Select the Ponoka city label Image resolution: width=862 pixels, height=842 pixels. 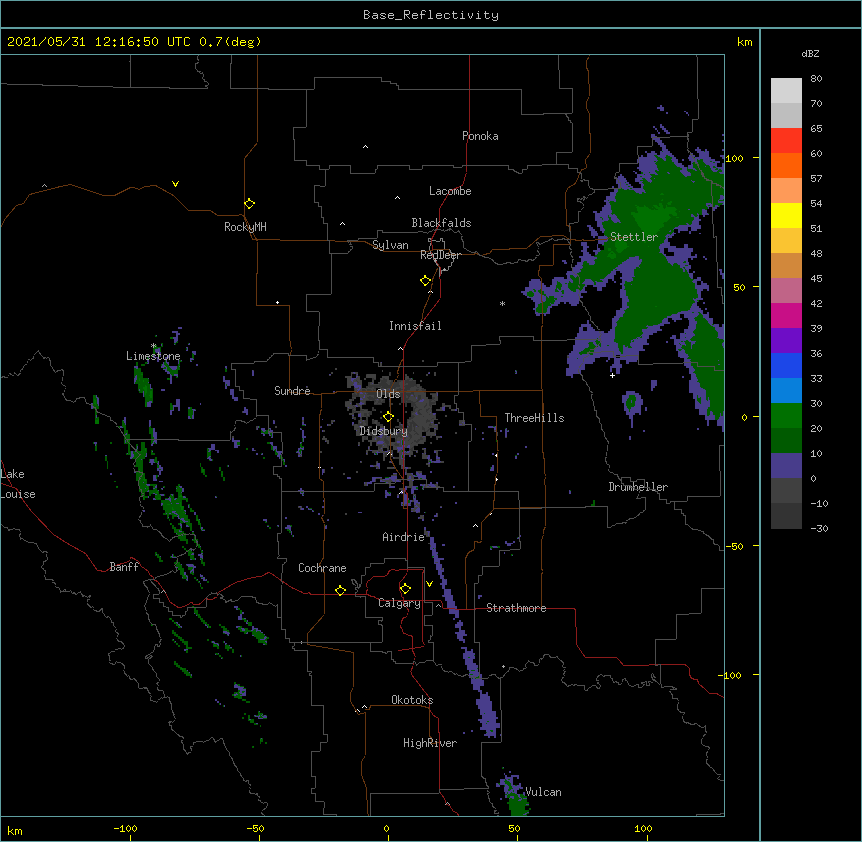(x=480, y=136)
